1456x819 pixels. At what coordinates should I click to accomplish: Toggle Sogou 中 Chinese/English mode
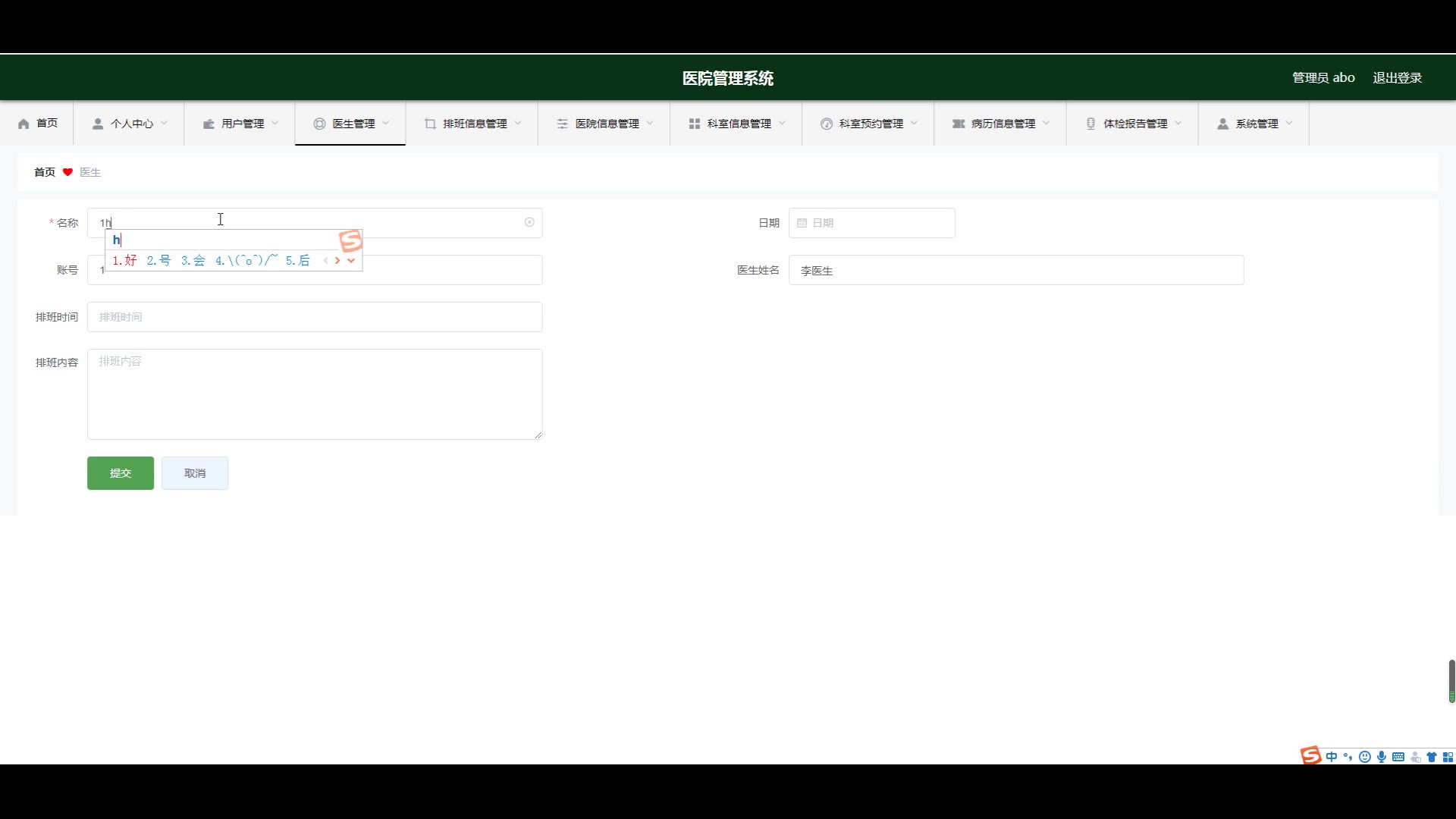point(1332,757)
